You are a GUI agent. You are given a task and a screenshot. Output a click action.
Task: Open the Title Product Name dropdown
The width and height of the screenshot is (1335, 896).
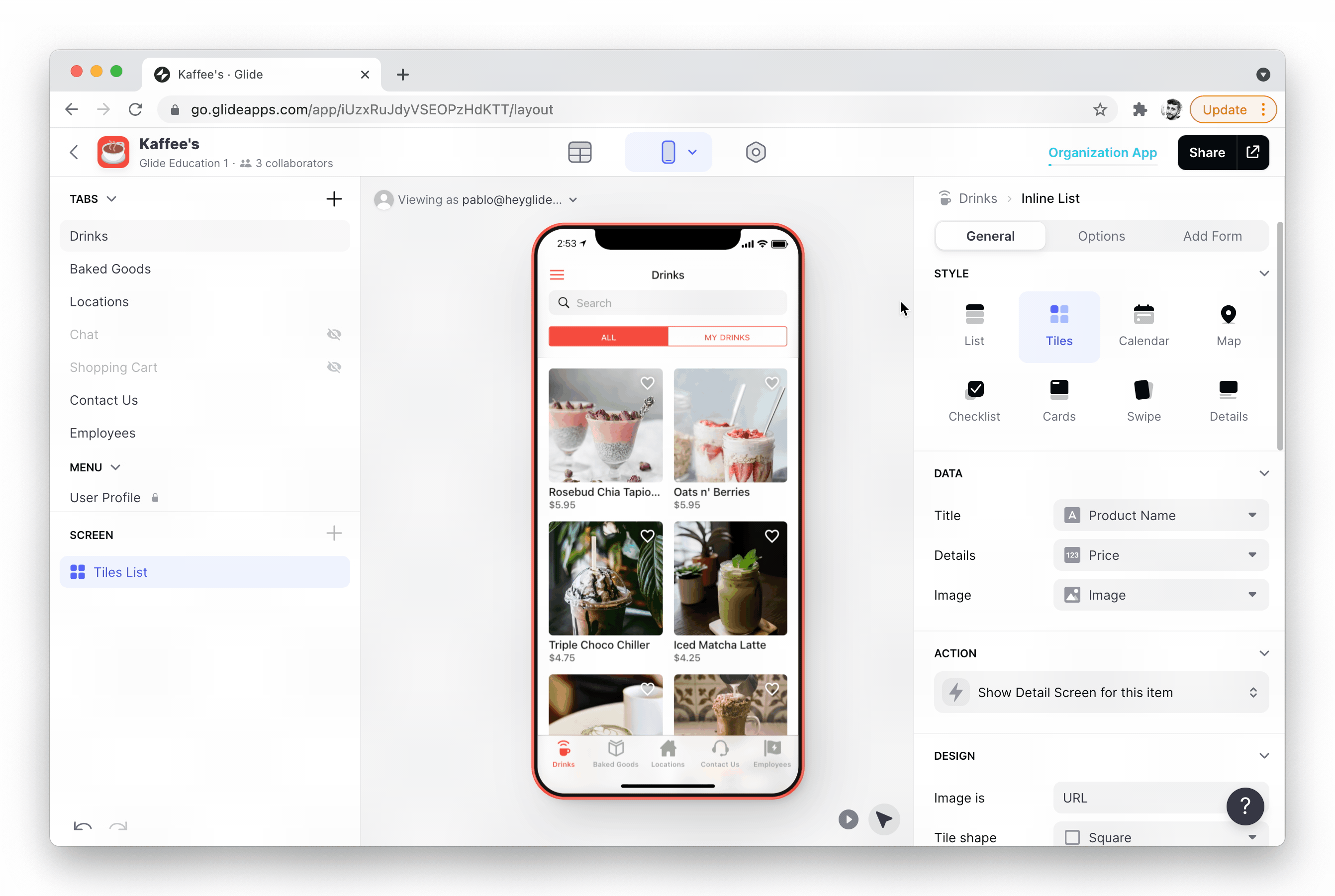pos(1160,516)
